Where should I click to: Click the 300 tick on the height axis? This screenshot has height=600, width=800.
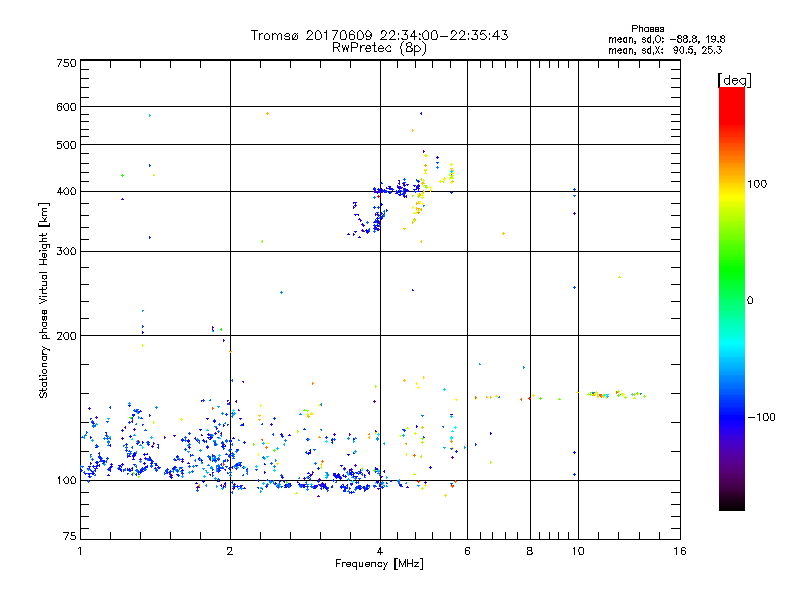point(66,251)
